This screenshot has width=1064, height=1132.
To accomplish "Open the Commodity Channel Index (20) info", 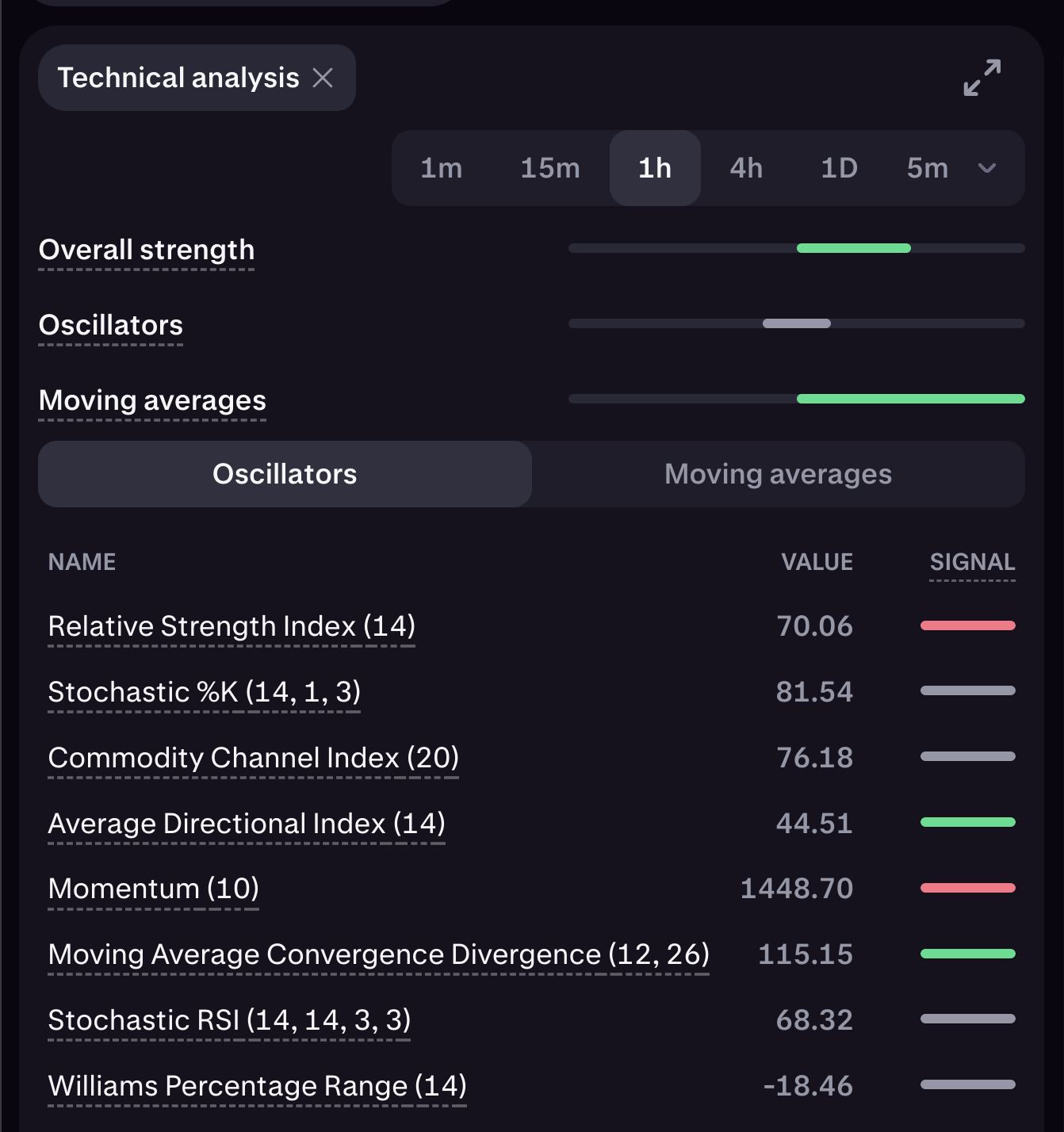I will coord(254,758).
